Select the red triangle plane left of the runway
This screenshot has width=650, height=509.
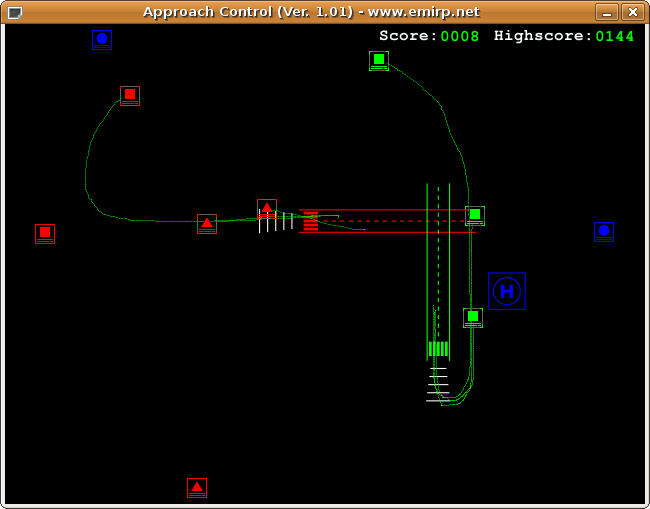point(207,223)
